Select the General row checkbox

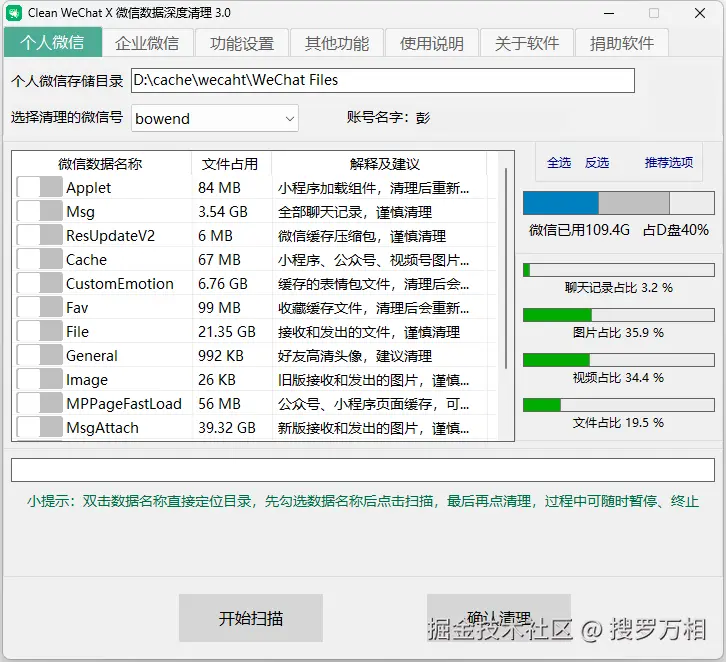click(x=39, y=356)
